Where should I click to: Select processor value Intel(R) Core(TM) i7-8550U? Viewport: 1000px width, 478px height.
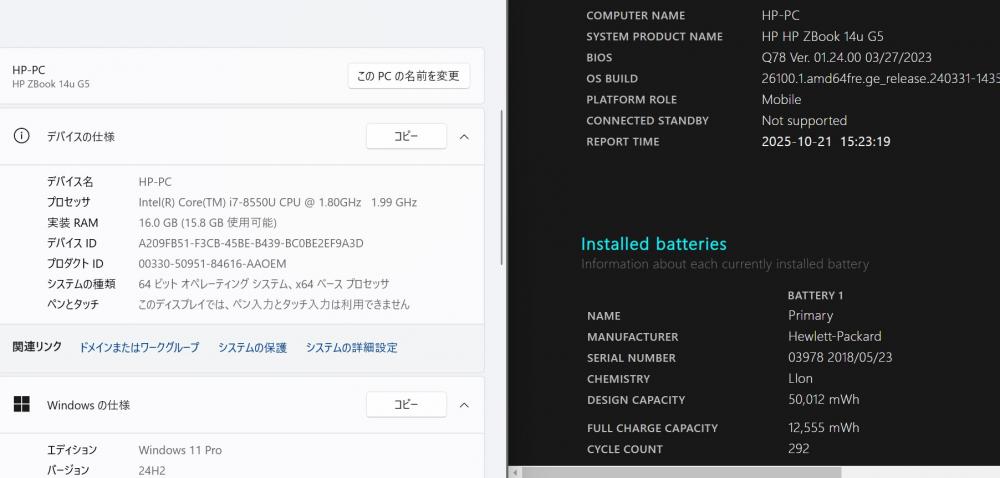click(277, 202)
